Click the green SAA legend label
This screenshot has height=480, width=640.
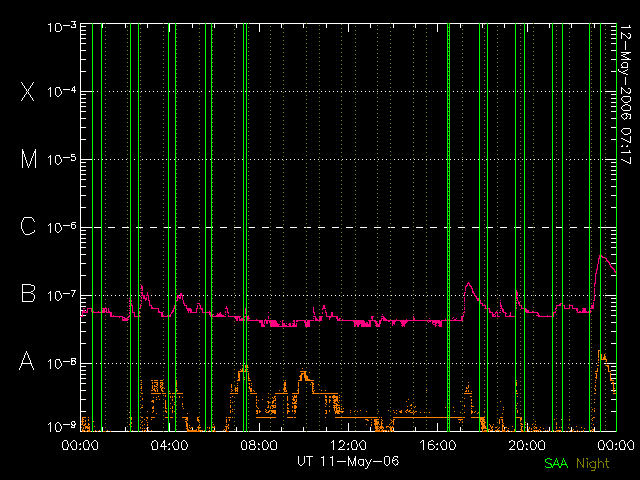(556, 463)
